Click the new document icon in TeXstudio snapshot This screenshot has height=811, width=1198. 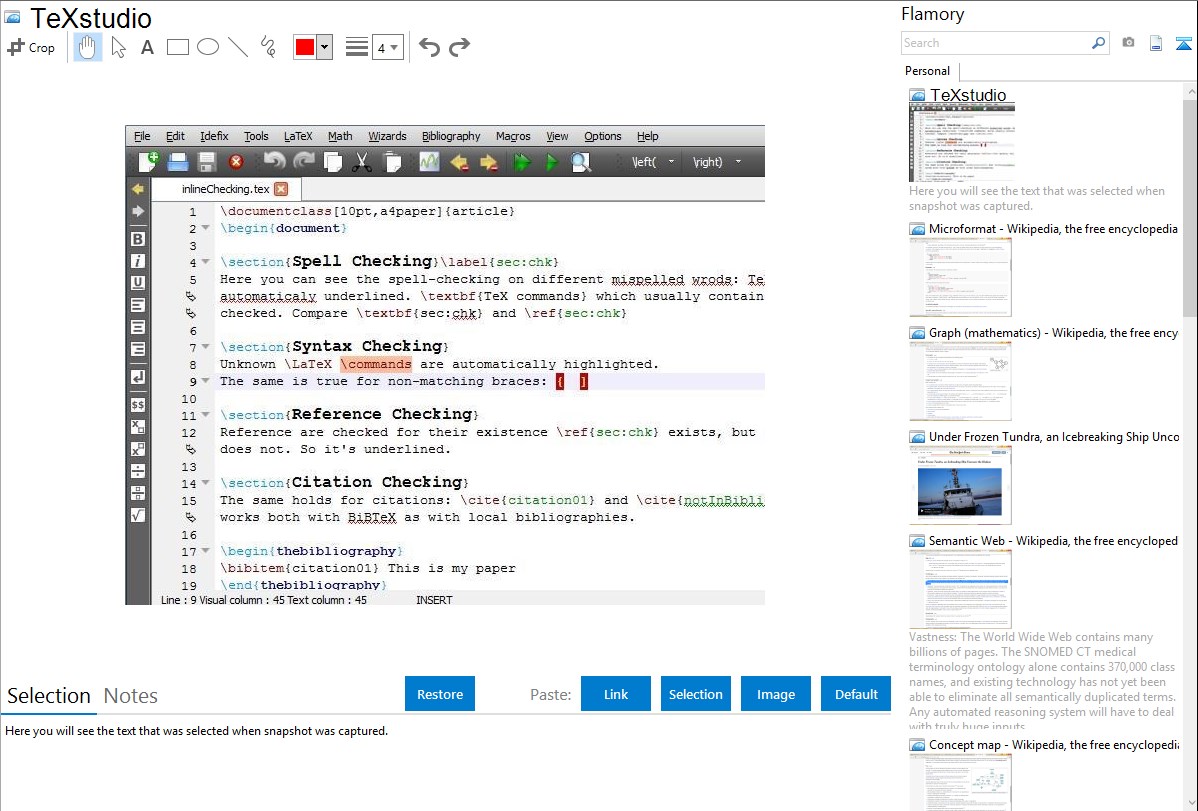(x=148, y=161)
